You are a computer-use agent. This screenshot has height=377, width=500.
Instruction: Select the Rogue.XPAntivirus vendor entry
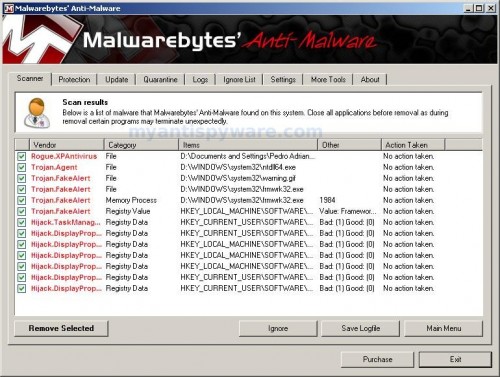point(64,156)
